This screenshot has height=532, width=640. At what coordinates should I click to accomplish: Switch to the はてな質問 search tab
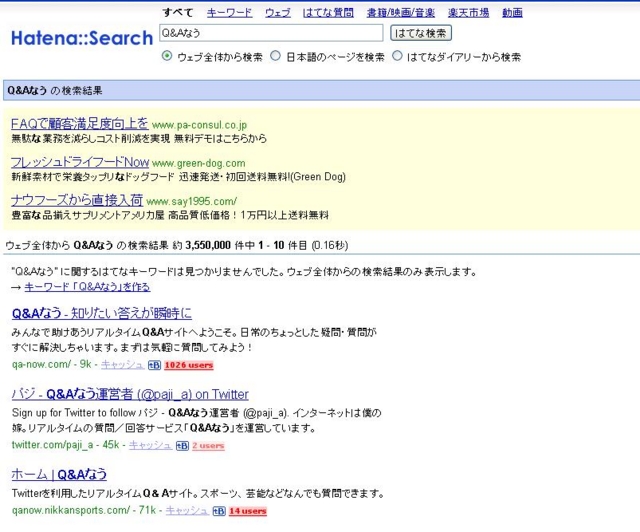click(328, 13)
